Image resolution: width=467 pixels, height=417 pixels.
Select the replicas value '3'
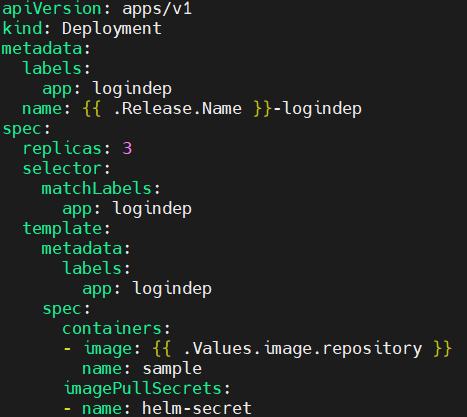(127, 149)
